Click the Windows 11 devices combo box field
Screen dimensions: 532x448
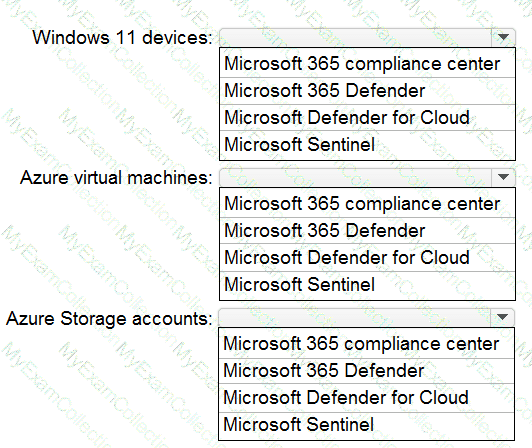coord(367,37)
